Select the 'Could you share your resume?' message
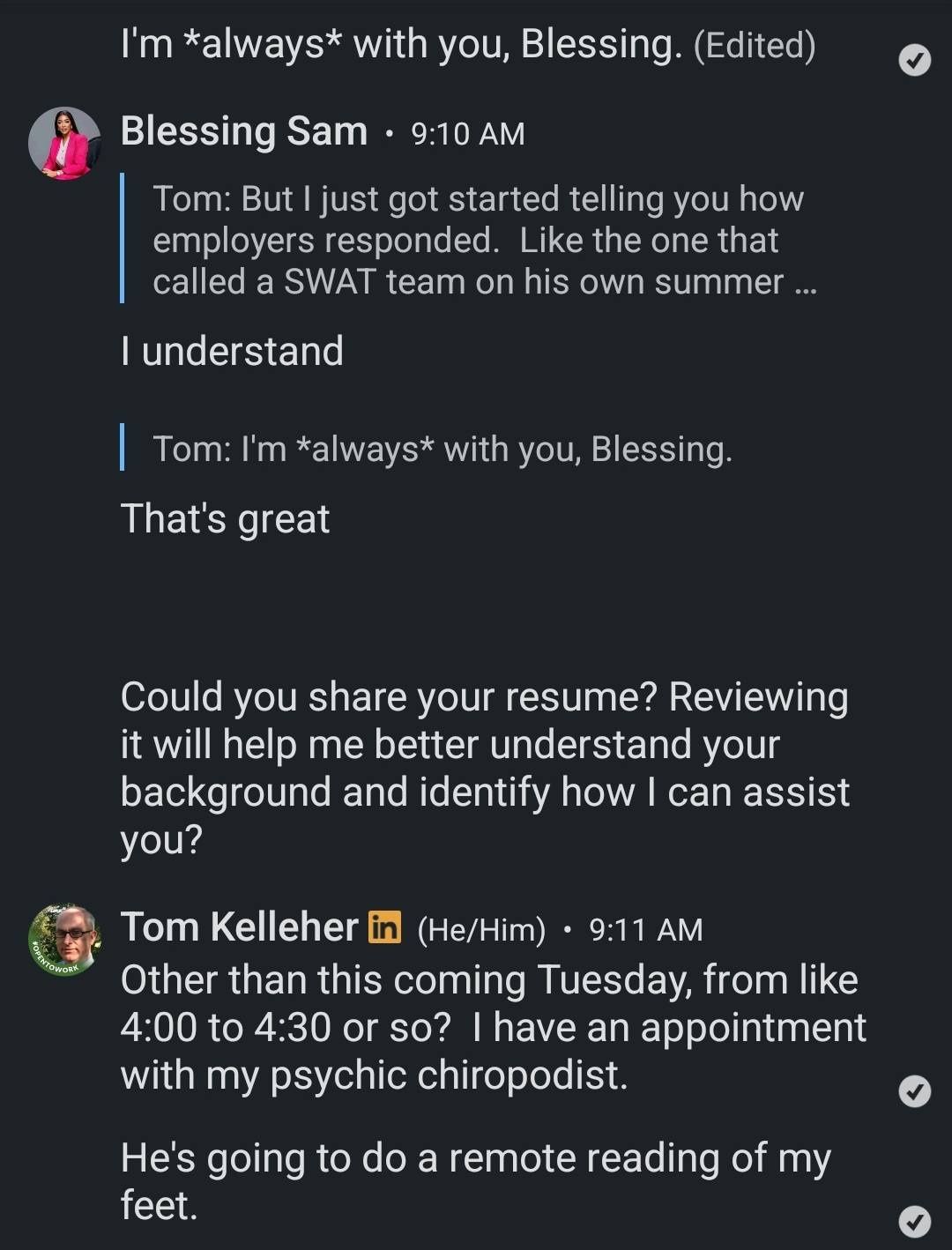Image resolution: width=952 pixels, height=1250 pixels. pyautogui.click(x=486, y=768)
